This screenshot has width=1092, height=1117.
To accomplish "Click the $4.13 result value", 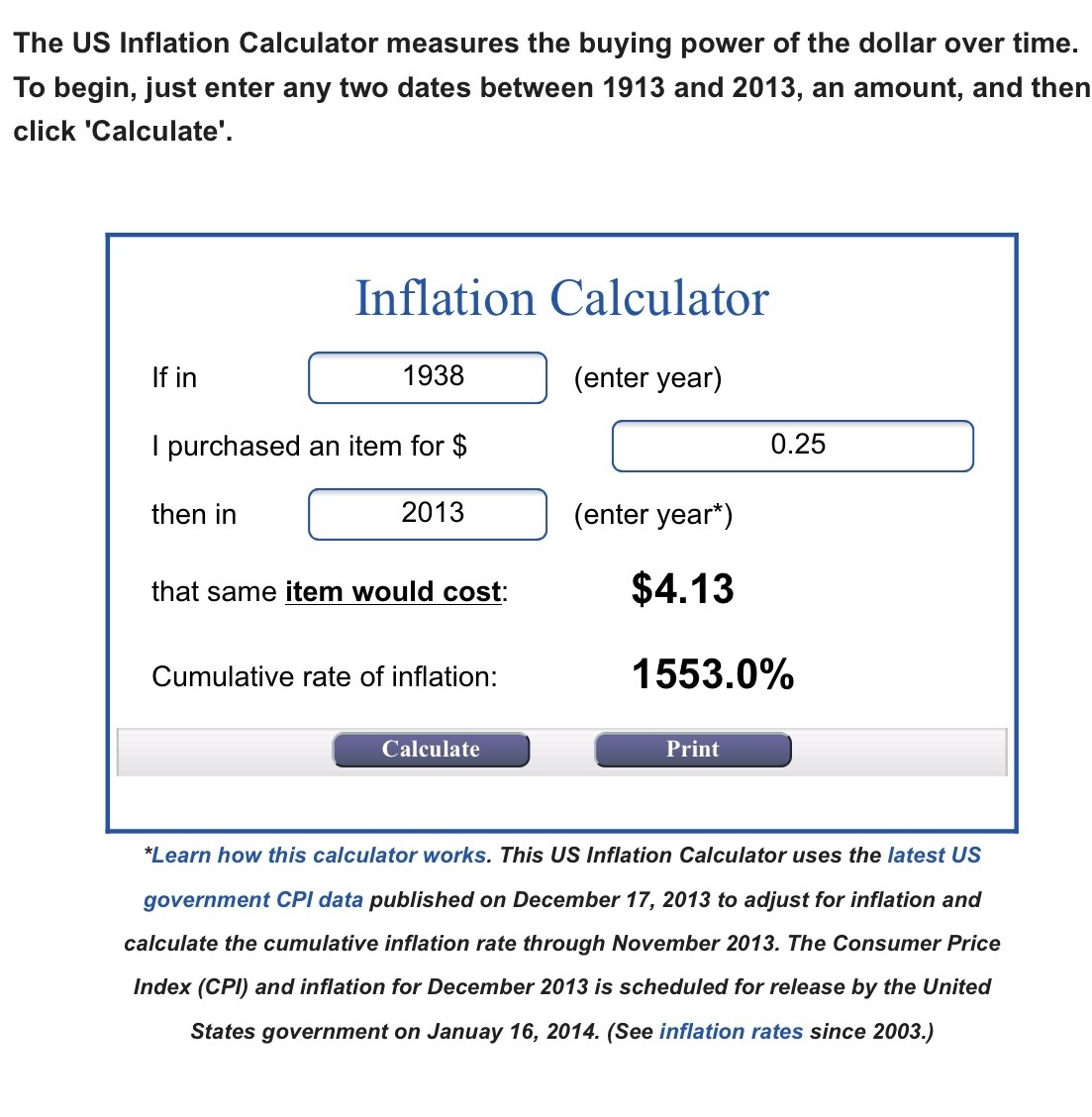I will tap(682, 589).
